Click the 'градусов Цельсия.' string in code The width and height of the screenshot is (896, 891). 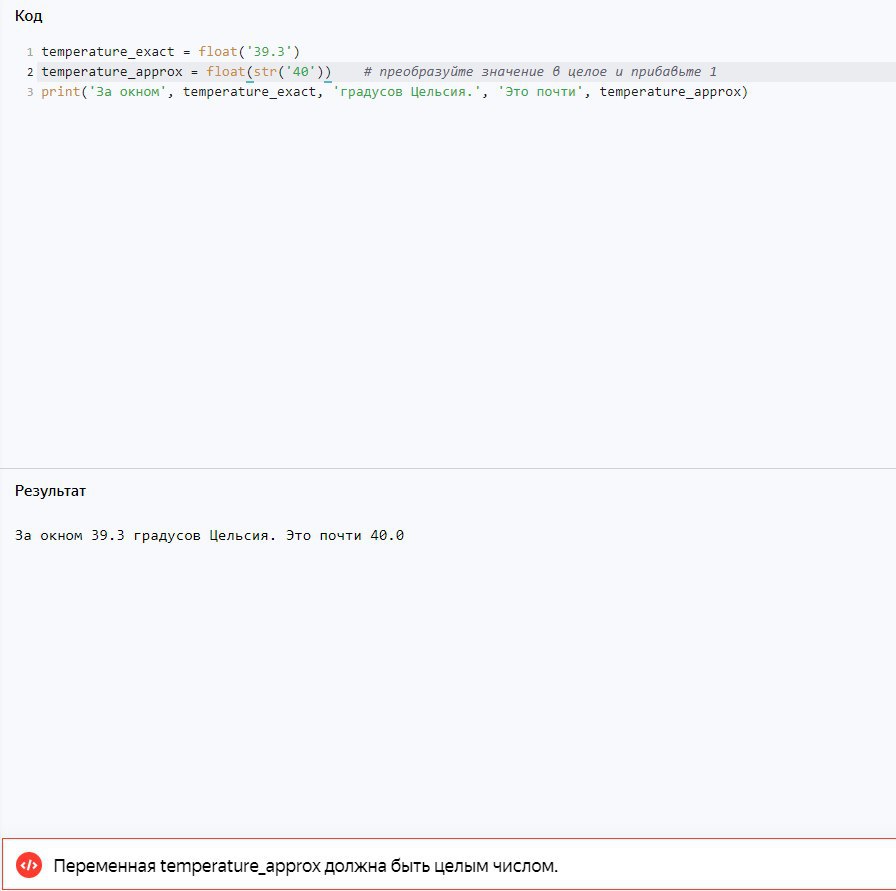tap(406, 91)
